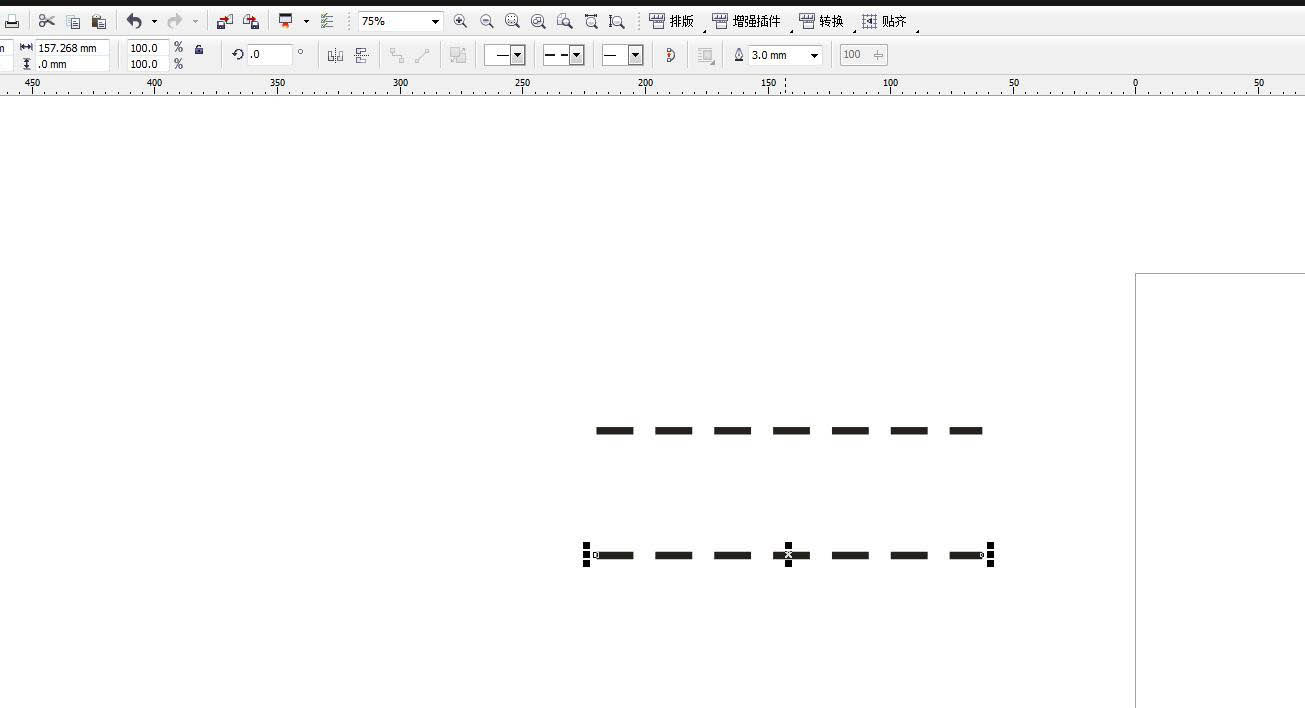Toggle the lock ratio padlock
This screenshot has width=1305, height=708.
click(x=199, y=49)
